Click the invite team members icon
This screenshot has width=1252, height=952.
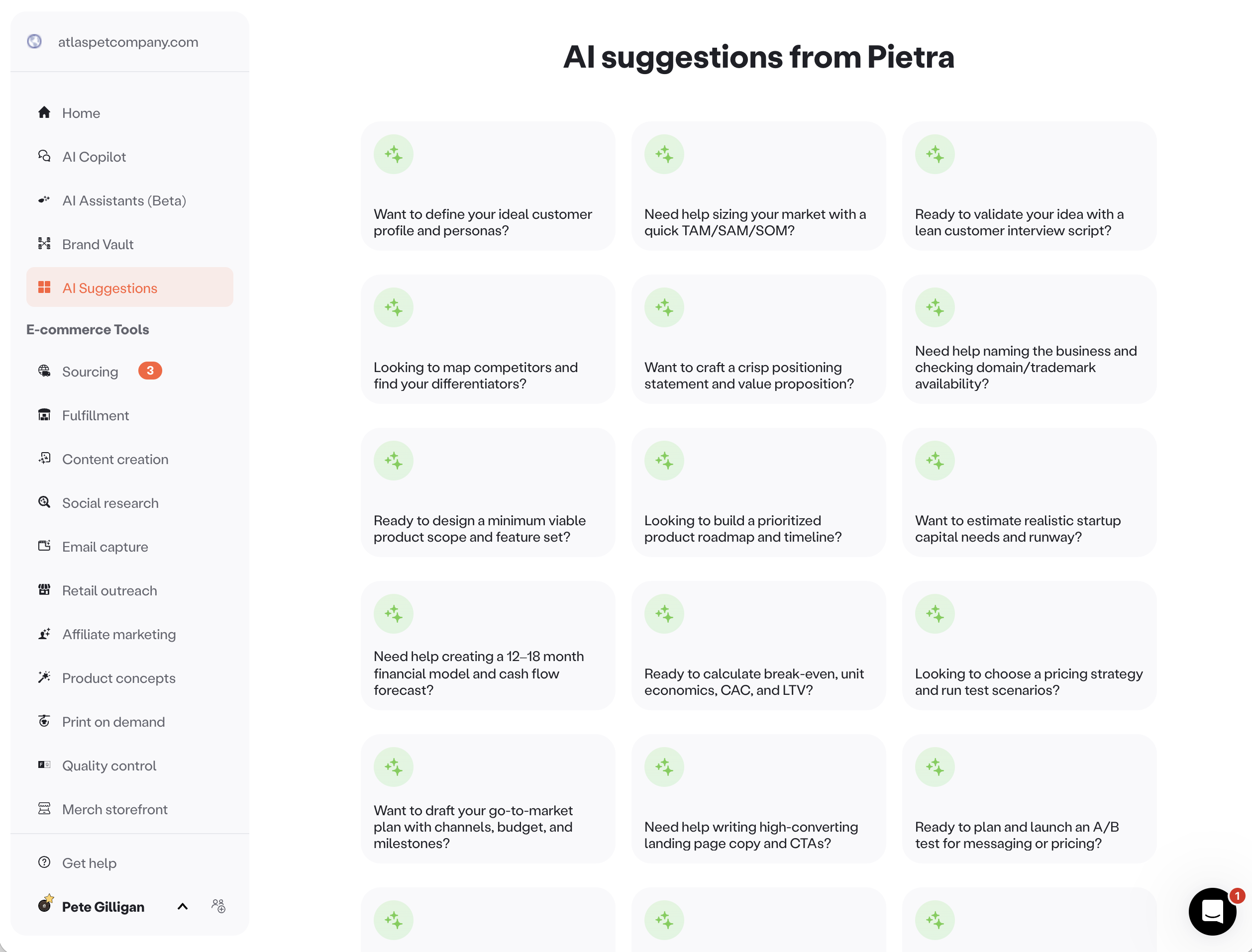[x=218, y=906]
